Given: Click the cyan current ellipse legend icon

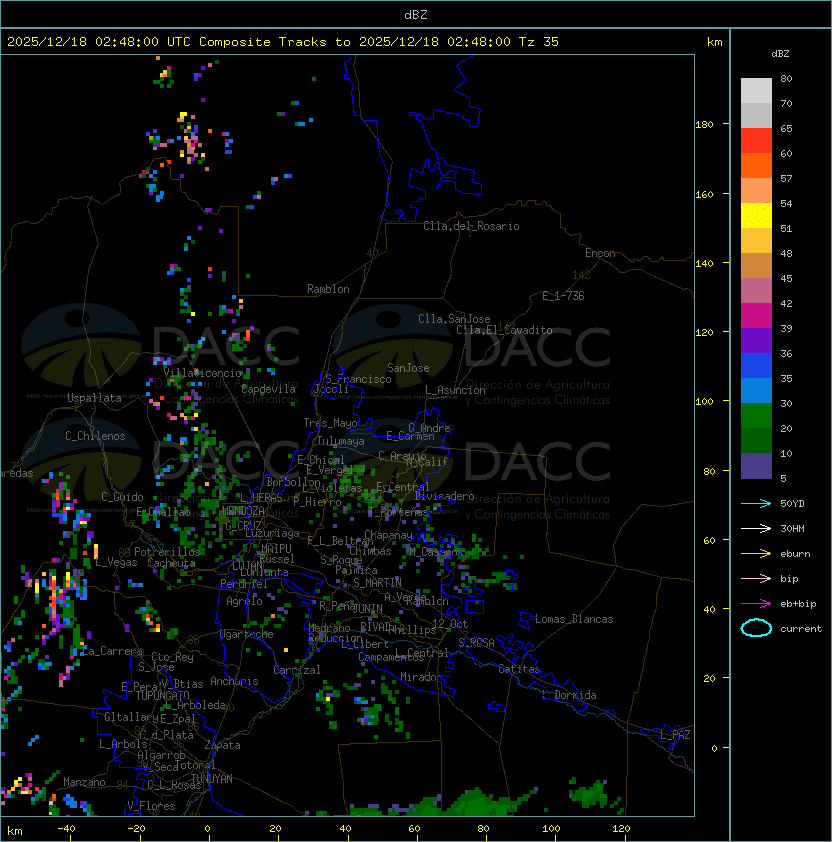Looking at the screenshot, I should tap(756, 628).
